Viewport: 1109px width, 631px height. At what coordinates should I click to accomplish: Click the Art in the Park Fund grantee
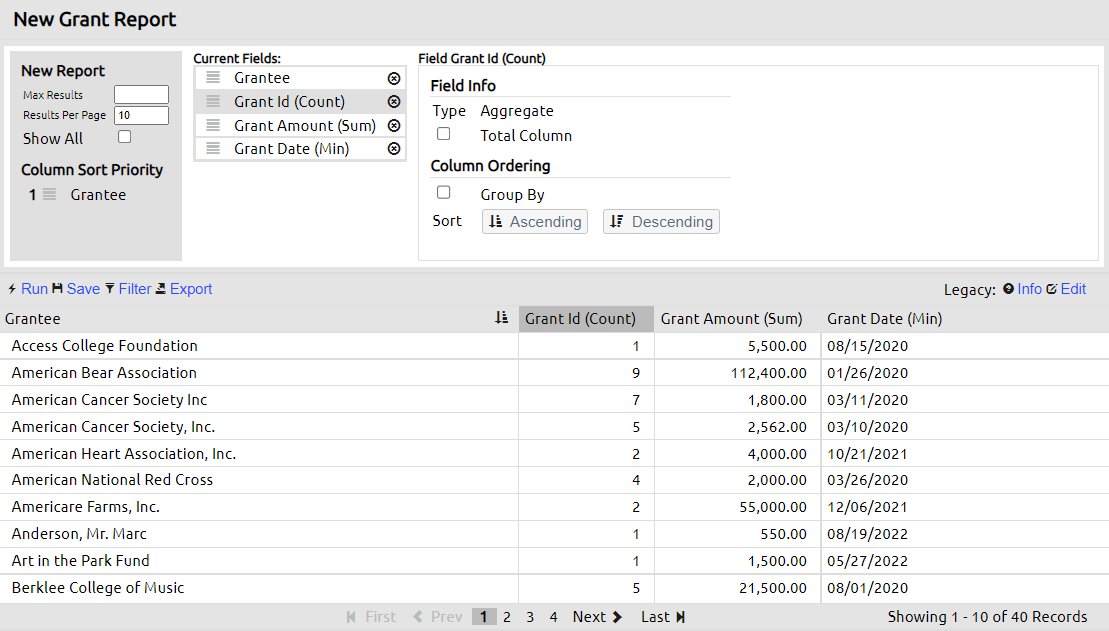(x=81, y=560)
